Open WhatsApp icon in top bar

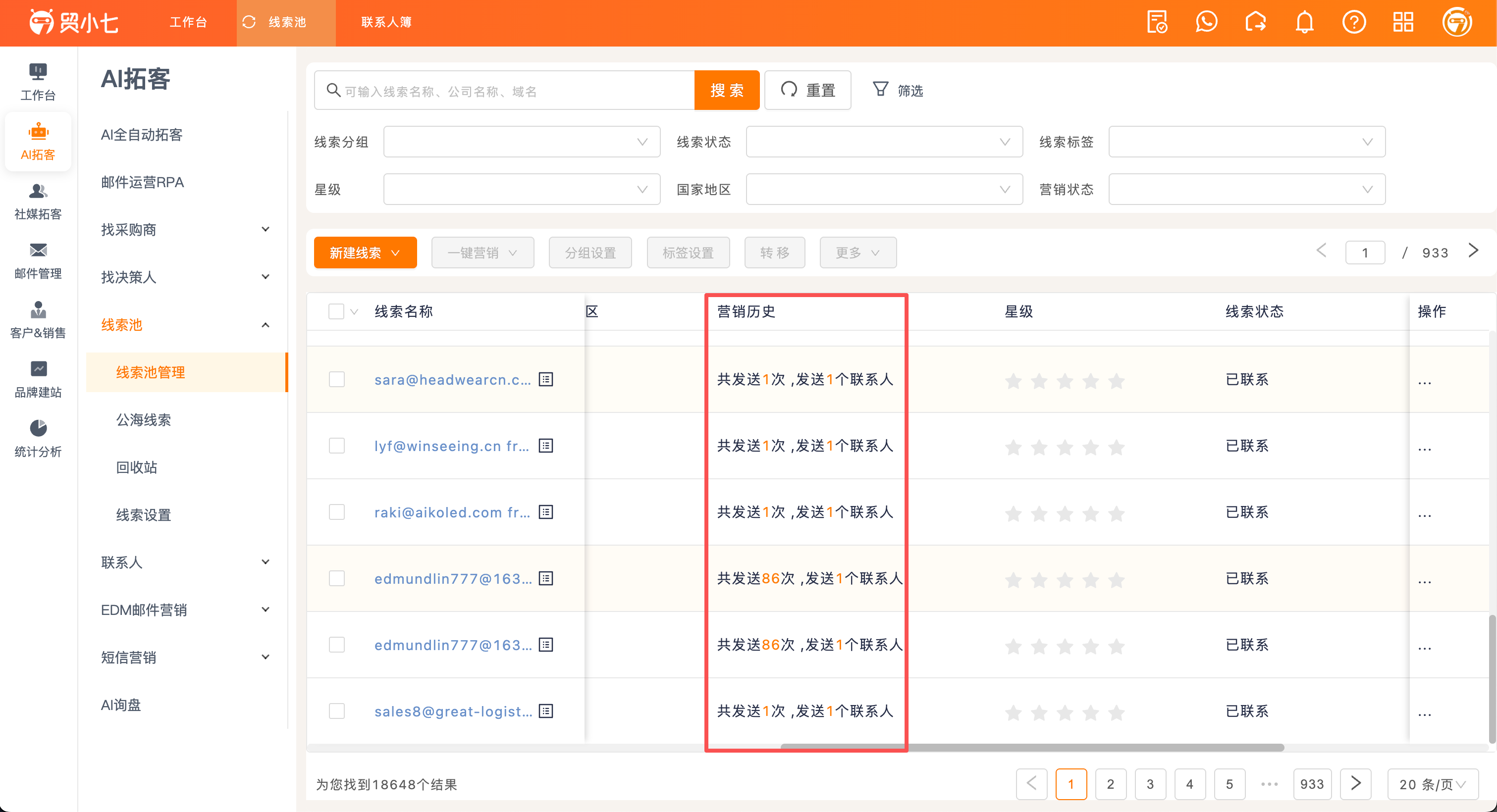(1206, 22)
